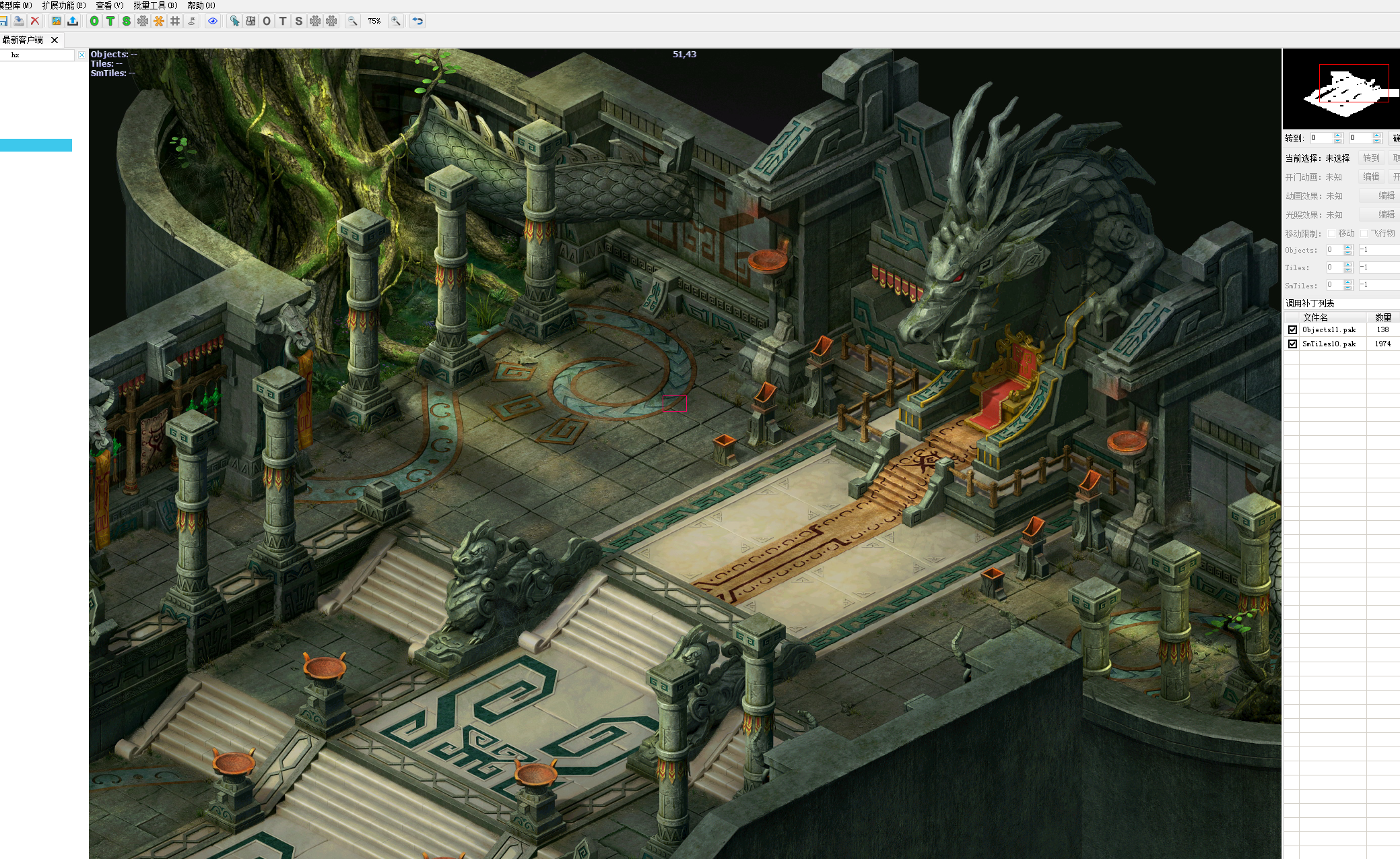
Task: Click the orange asterisk effect icon
Action: (159, 21)
